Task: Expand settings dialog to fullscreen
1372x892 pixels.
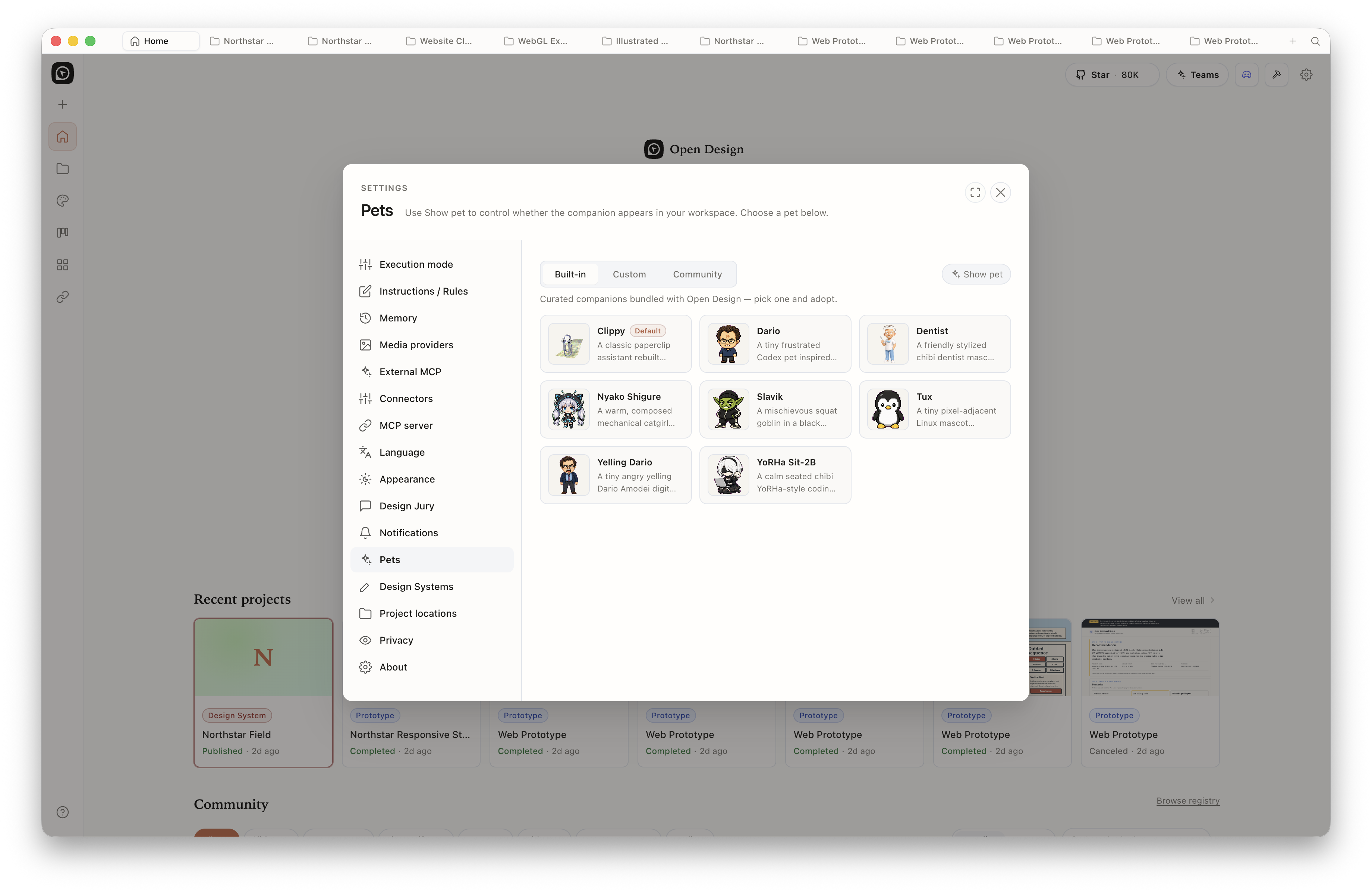Action: [975, 192]
